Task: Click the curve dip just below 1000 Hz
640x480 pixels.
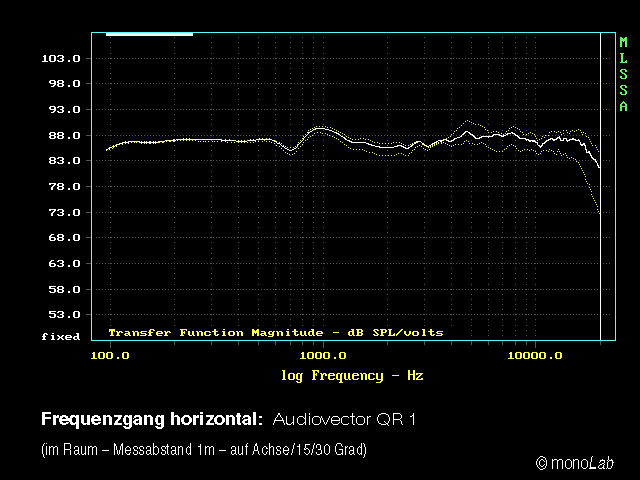Action: tap(291, 150)
